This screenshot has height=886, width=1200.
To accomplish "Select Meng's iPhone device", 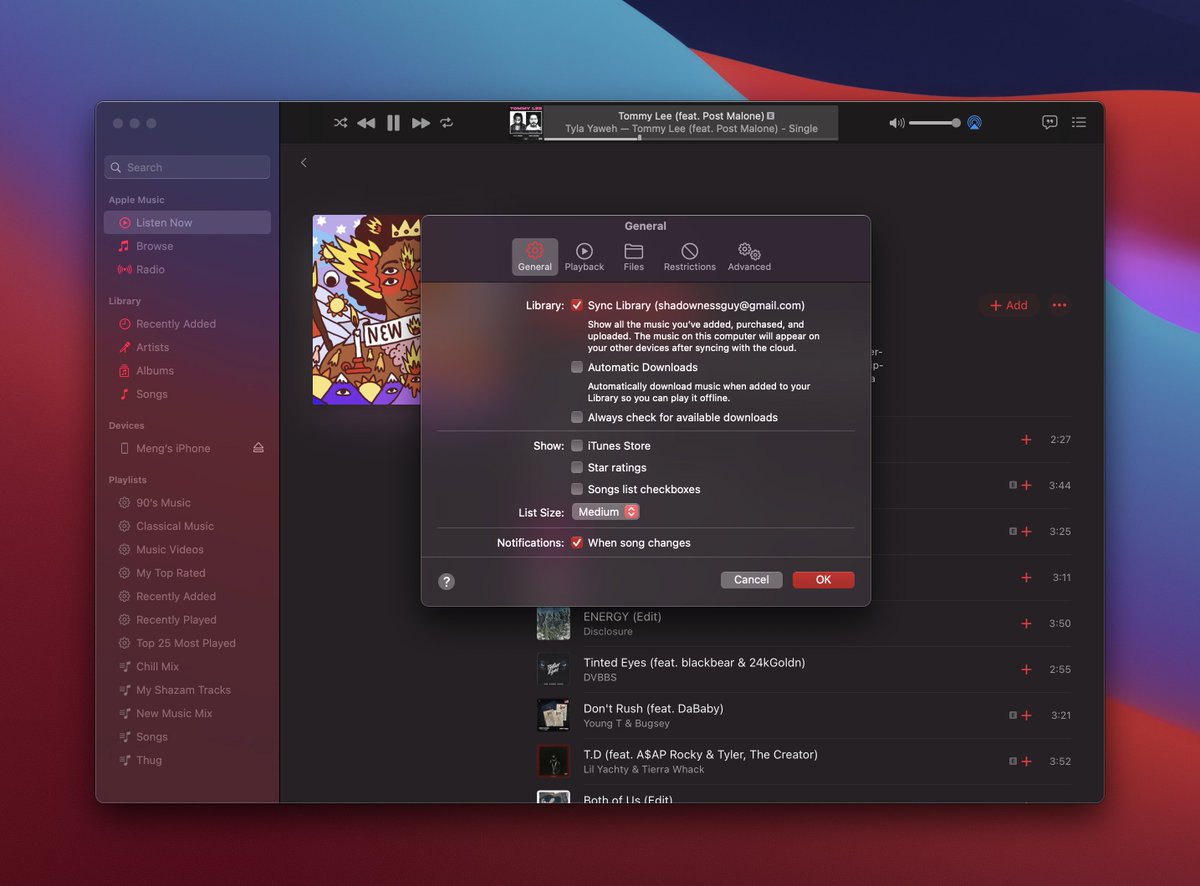I will coord(173,448).
